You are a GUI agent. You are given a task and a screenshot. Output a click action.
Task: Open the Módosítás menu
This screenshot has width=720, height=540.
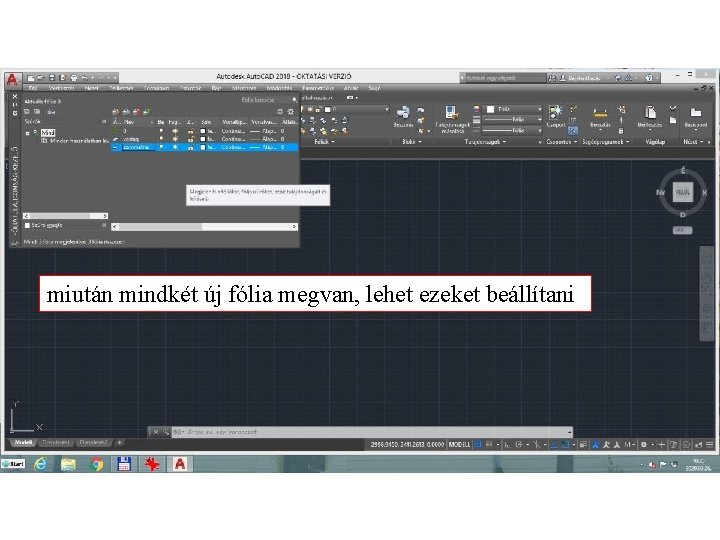[x=279, y=88]
